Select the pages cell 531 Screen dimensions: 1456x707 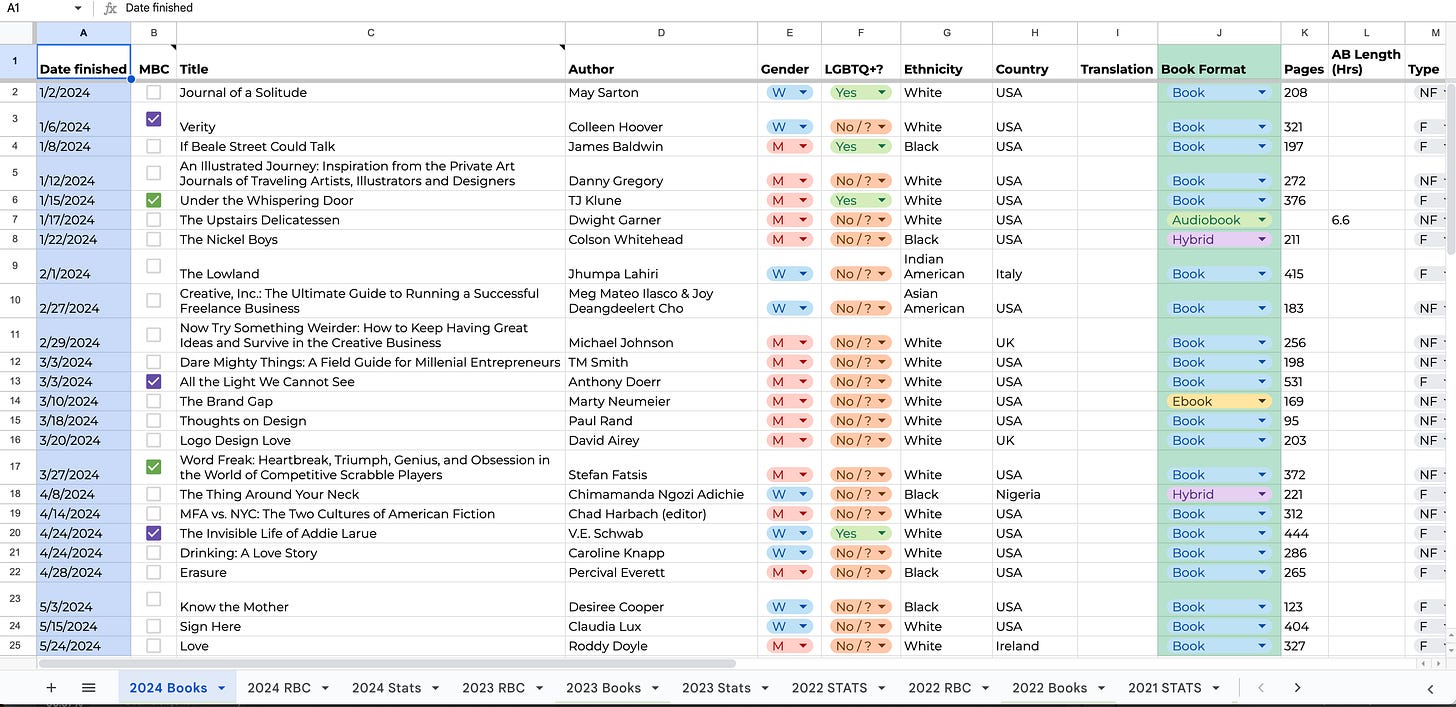[x=1305, y=381]
